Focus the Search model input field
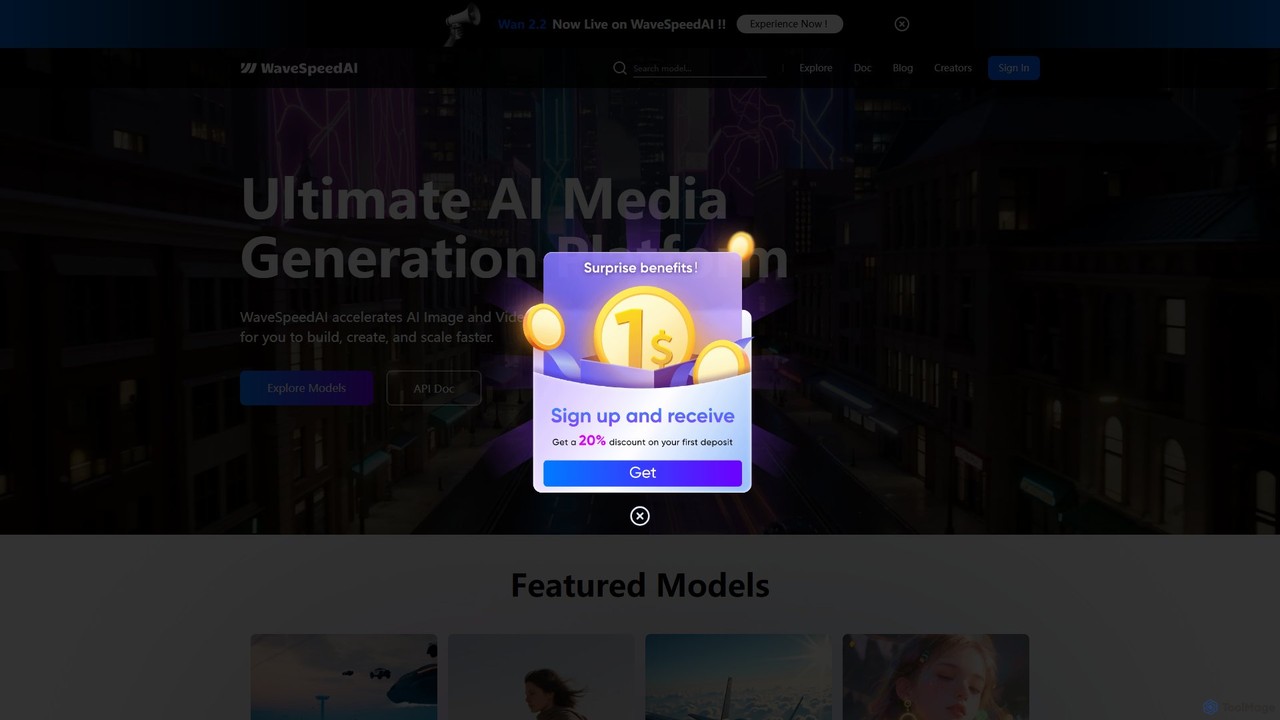The image size is (1280, 720). [x=699, y=68]
